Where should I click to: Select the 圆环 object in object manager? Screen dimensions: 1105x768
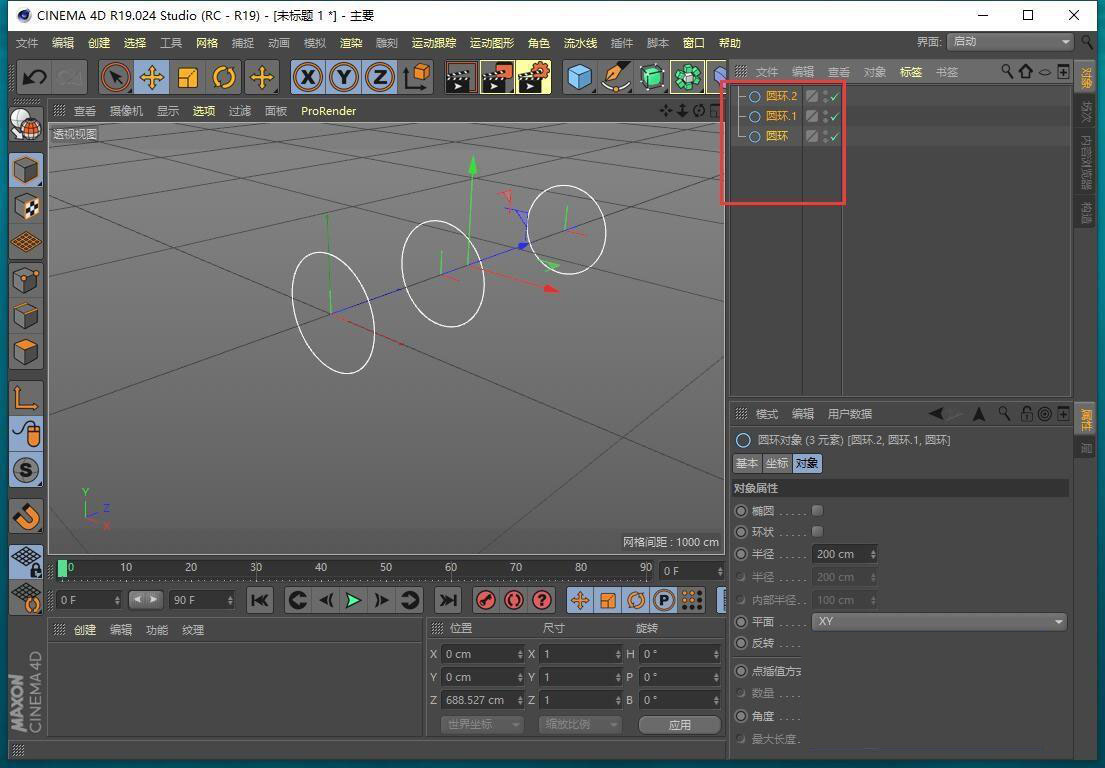tap(777, 137)
